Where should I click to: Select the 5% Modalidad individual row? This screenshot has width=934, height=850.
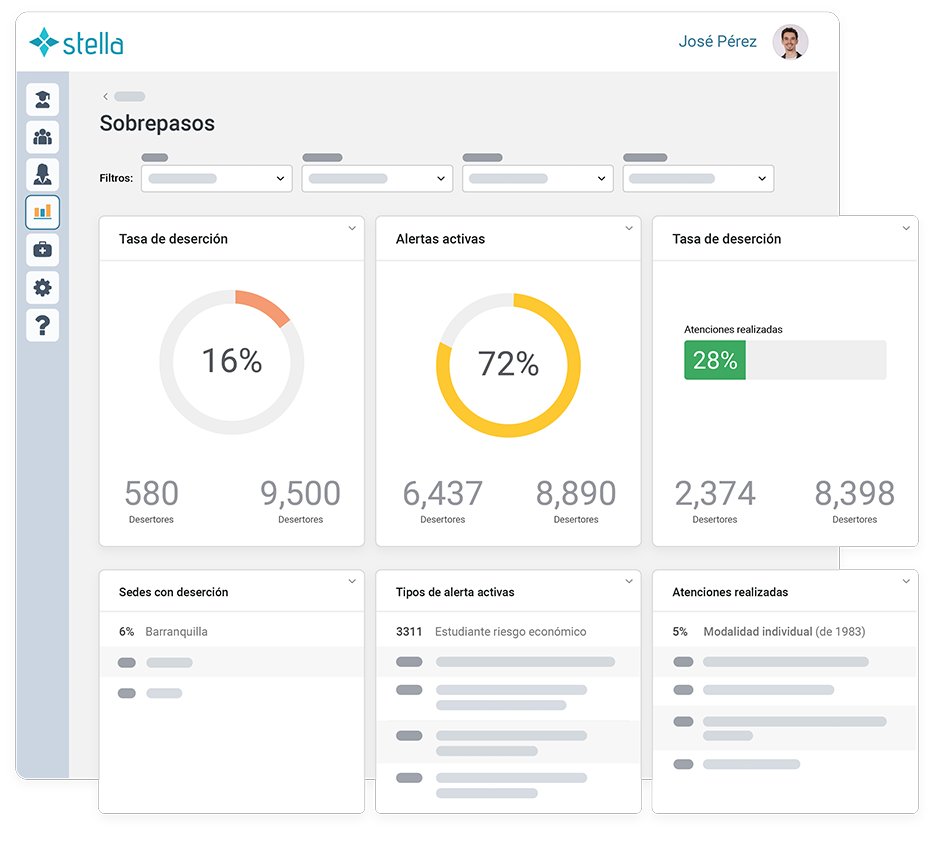(x=785, y=631)
